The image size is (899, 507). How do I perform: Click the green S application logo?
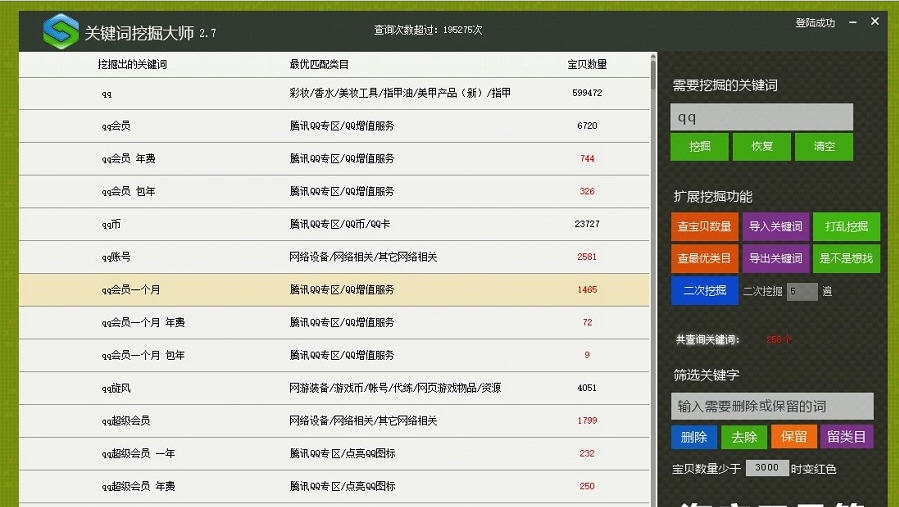[61, 31]
